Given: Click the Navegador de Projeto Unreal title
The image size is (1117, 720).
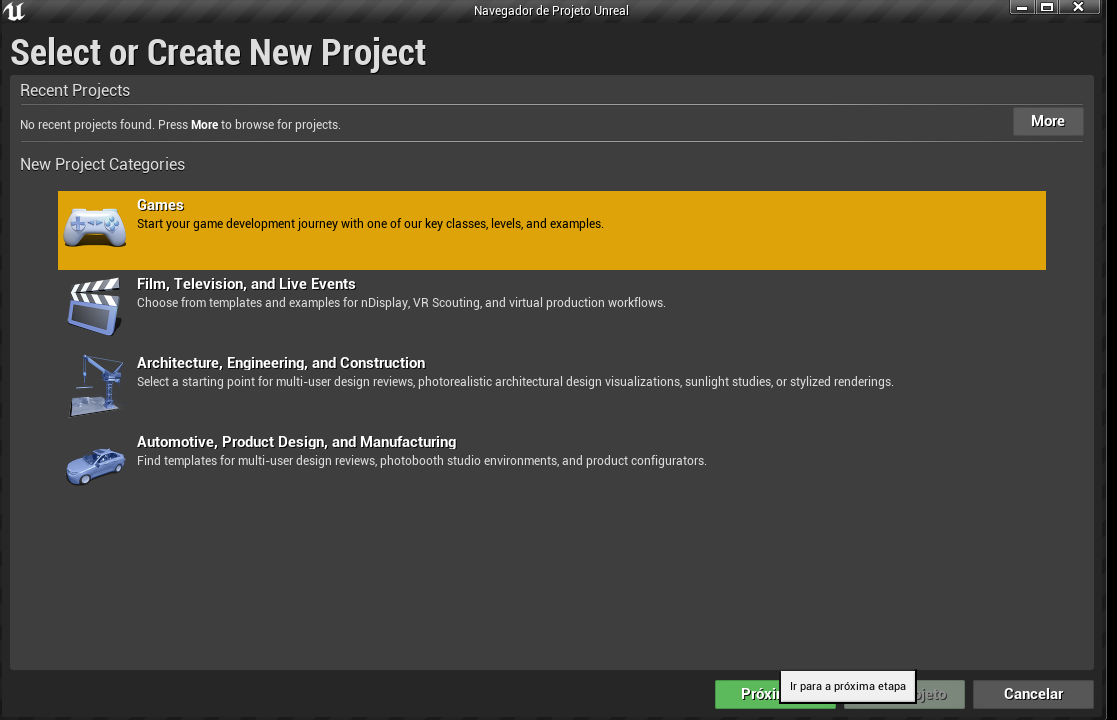Looking at the screenshot, I should coord(551,11).
